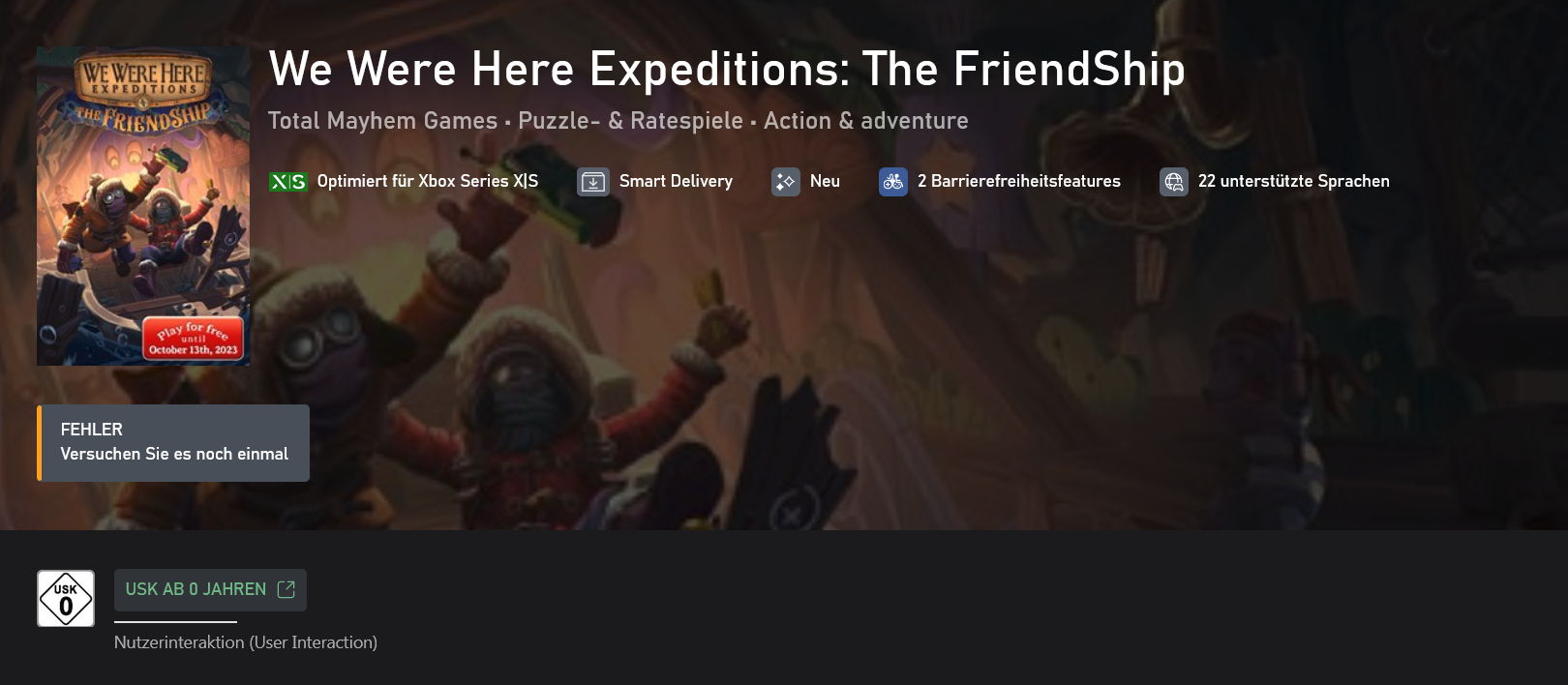
Task: Open the game cover art thumbnail
Action: (x=143, y=206)
